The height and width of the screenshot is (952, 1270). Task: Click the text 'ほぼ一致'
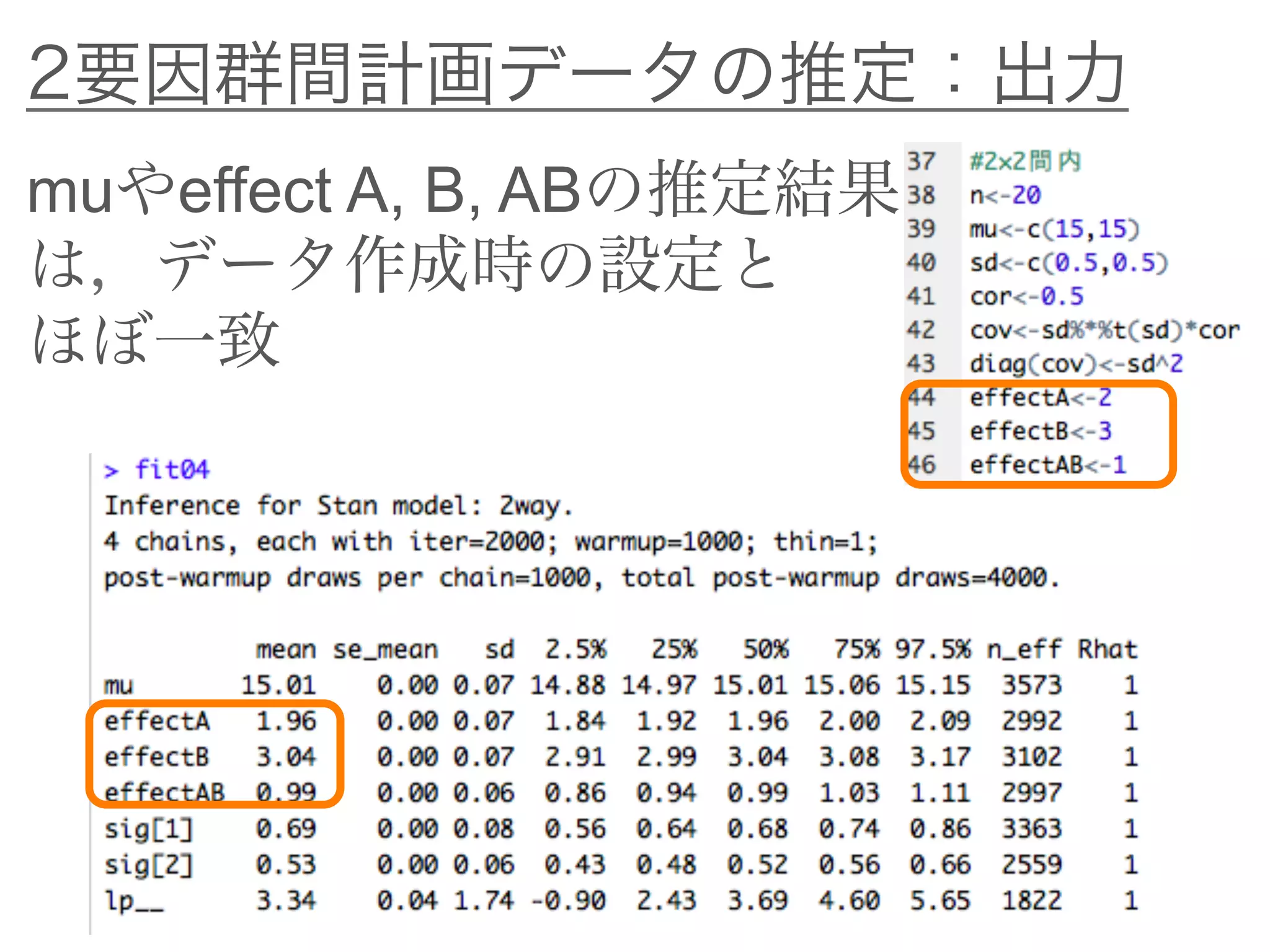point(156,339)
